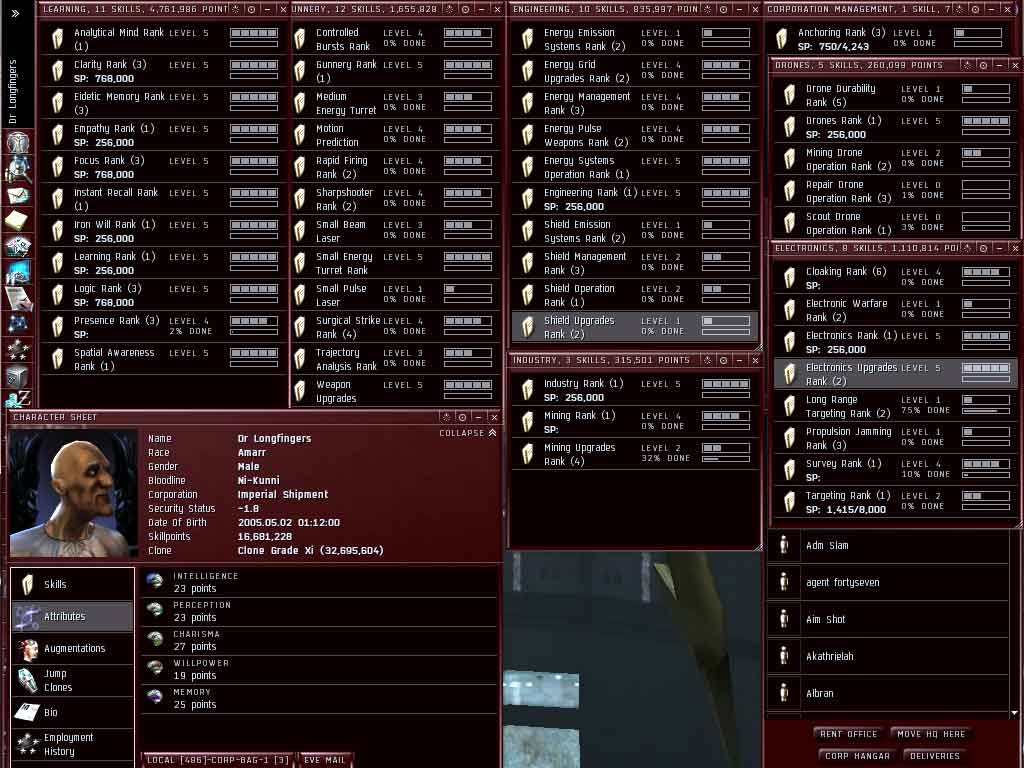Click the member icon beside Akathrielah

click(784, 656)
